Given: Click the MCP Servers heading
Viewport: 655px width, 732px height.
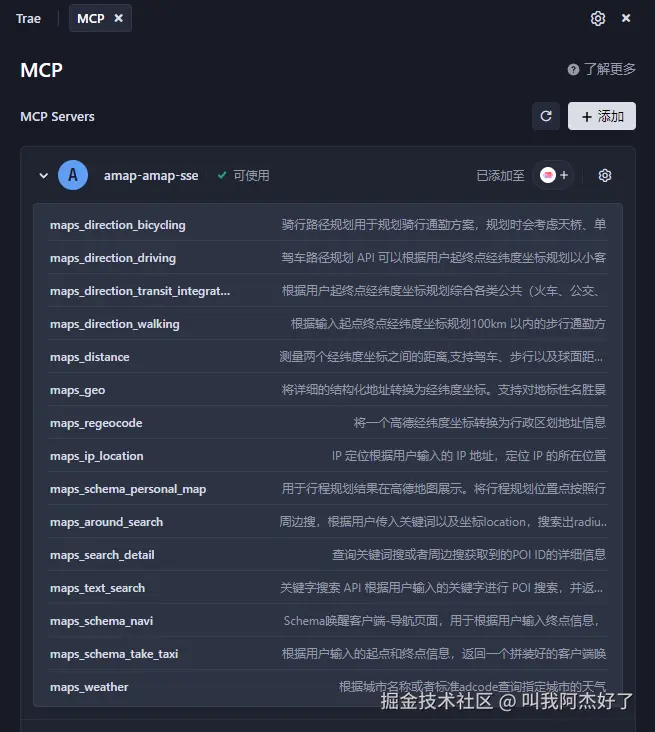Looking at the screenshot, I should coord(57,116).
